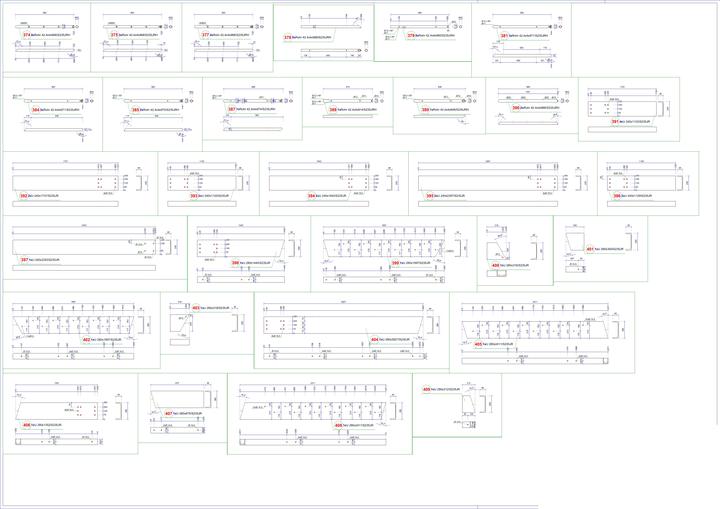The image size is (720, 509).
Task: Click the part mark 390 label
Action: (516, 108)
